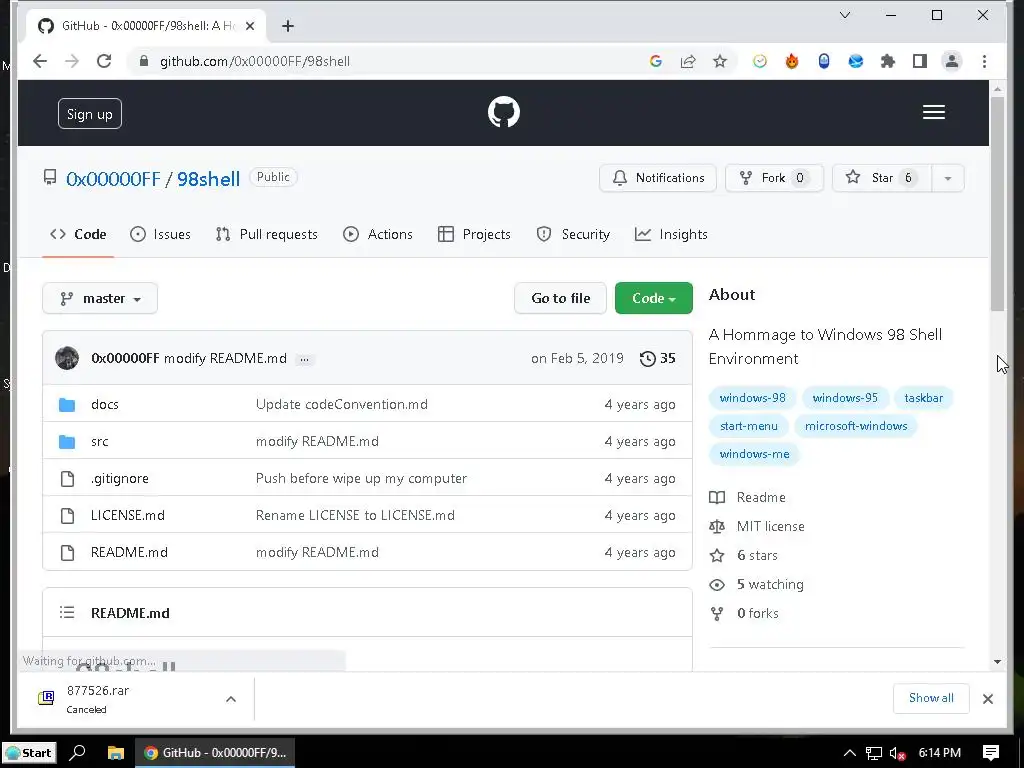The width and height of the screenshot is (1024, 768).
Task: Open File Explorer from taskbar
Action: click(116, 752)
